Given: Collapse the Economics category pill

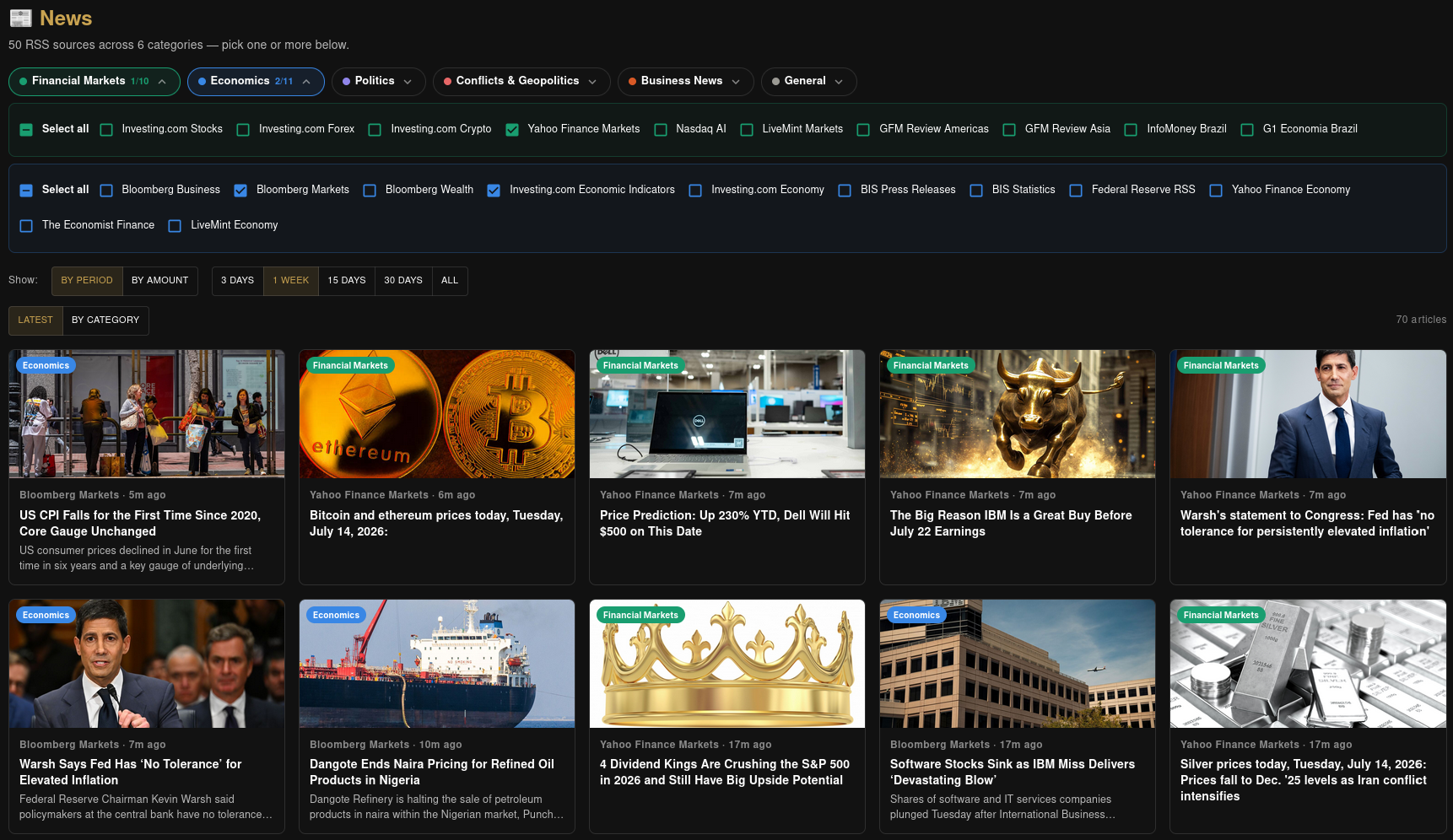Looking at the screenshot, I should (x=256, y=81).
